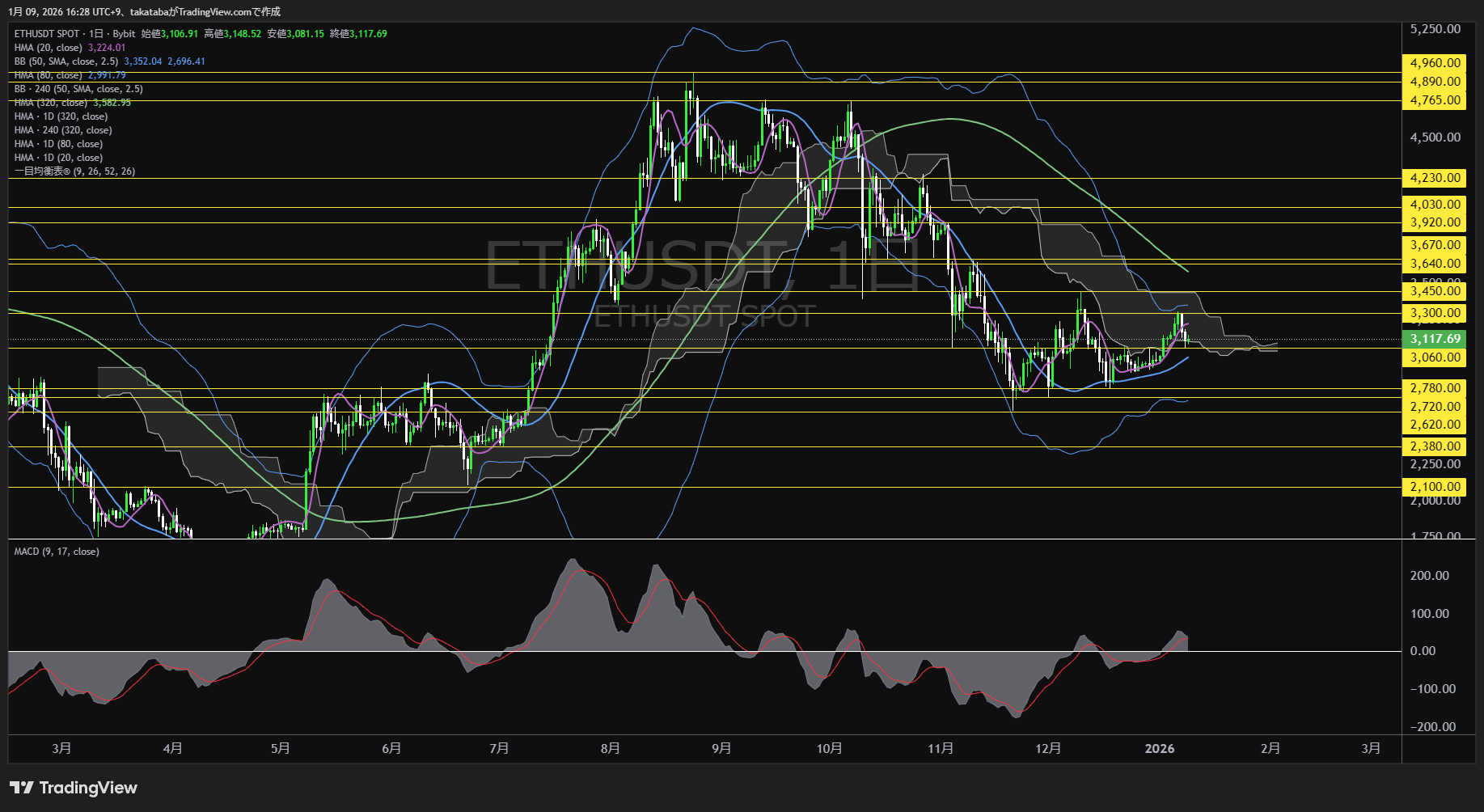Select the 4,230.00 horizontal line price tag
Screen dimensions: 1484x812
coord(1435,178)
